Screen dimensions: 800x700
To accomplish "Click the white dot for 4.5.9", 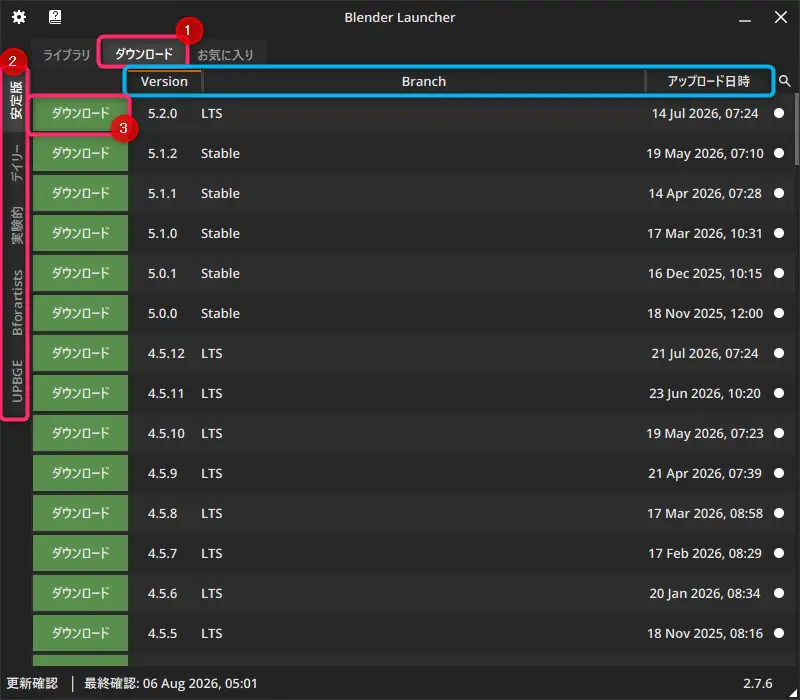I will 779,473.
